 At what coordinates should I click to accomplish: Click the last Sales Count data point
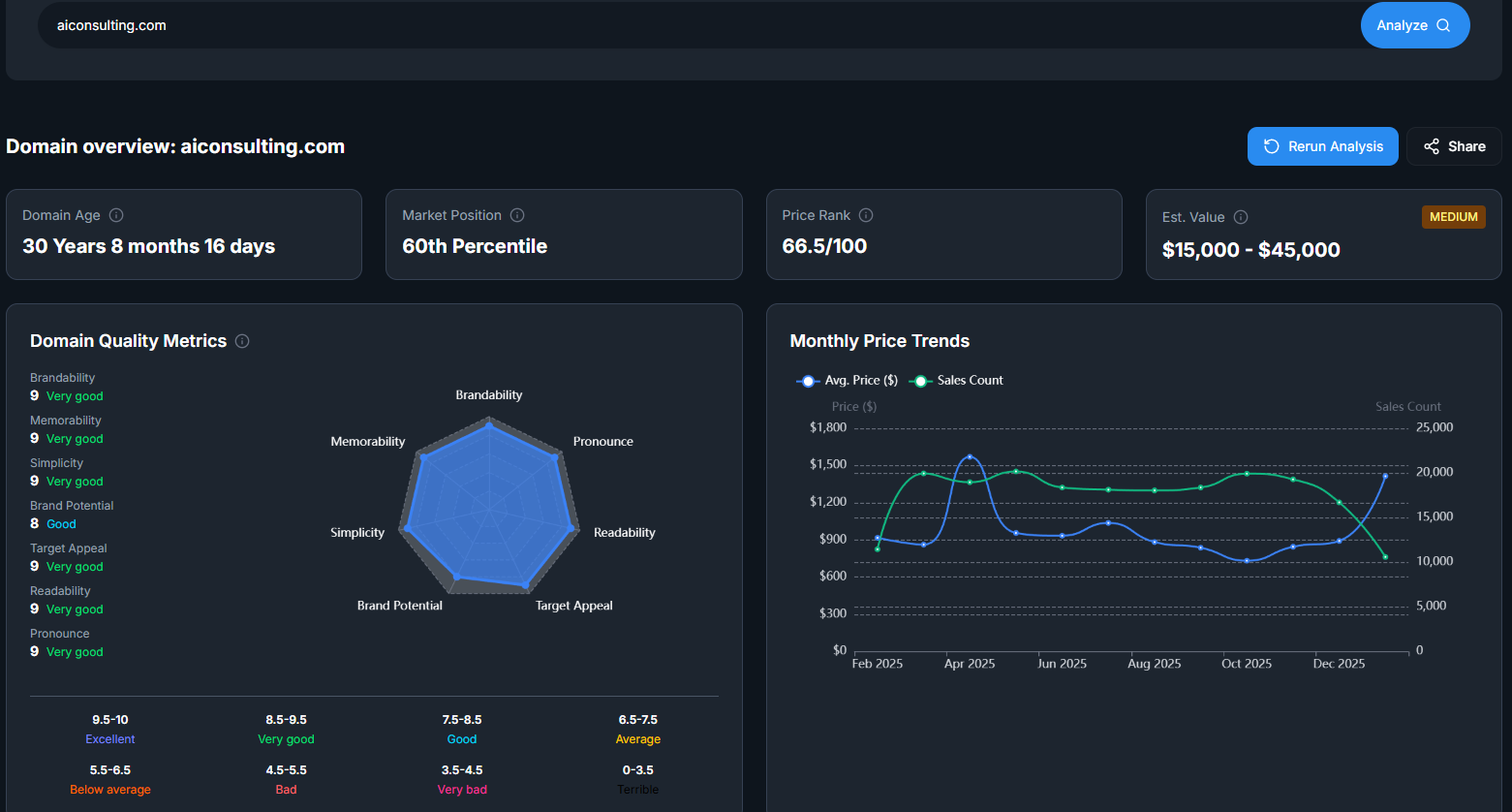pos(1385,557)
